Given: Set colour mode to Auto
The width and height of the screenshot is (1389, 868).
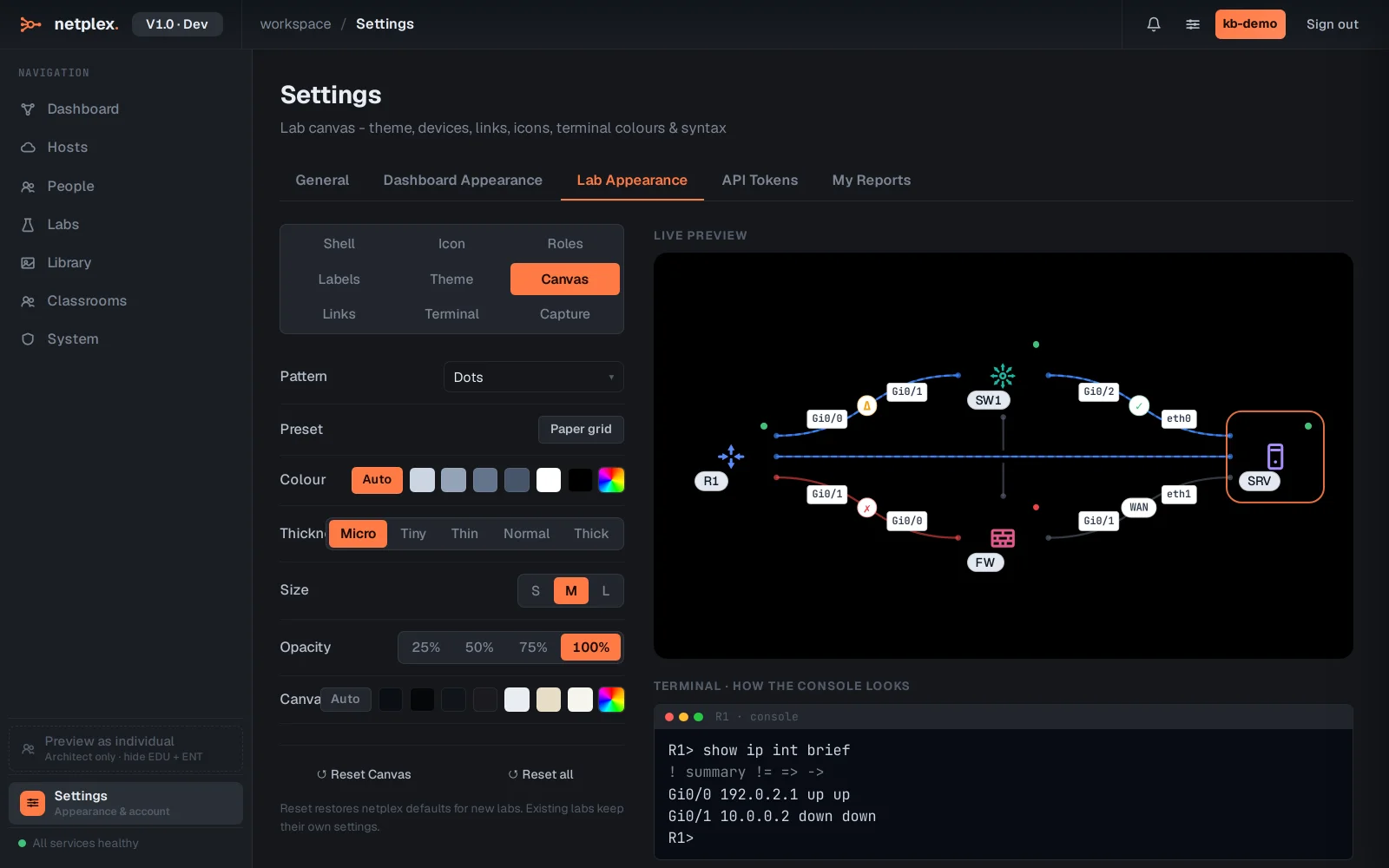Looking at the screenshot, I should click(377, 480).
